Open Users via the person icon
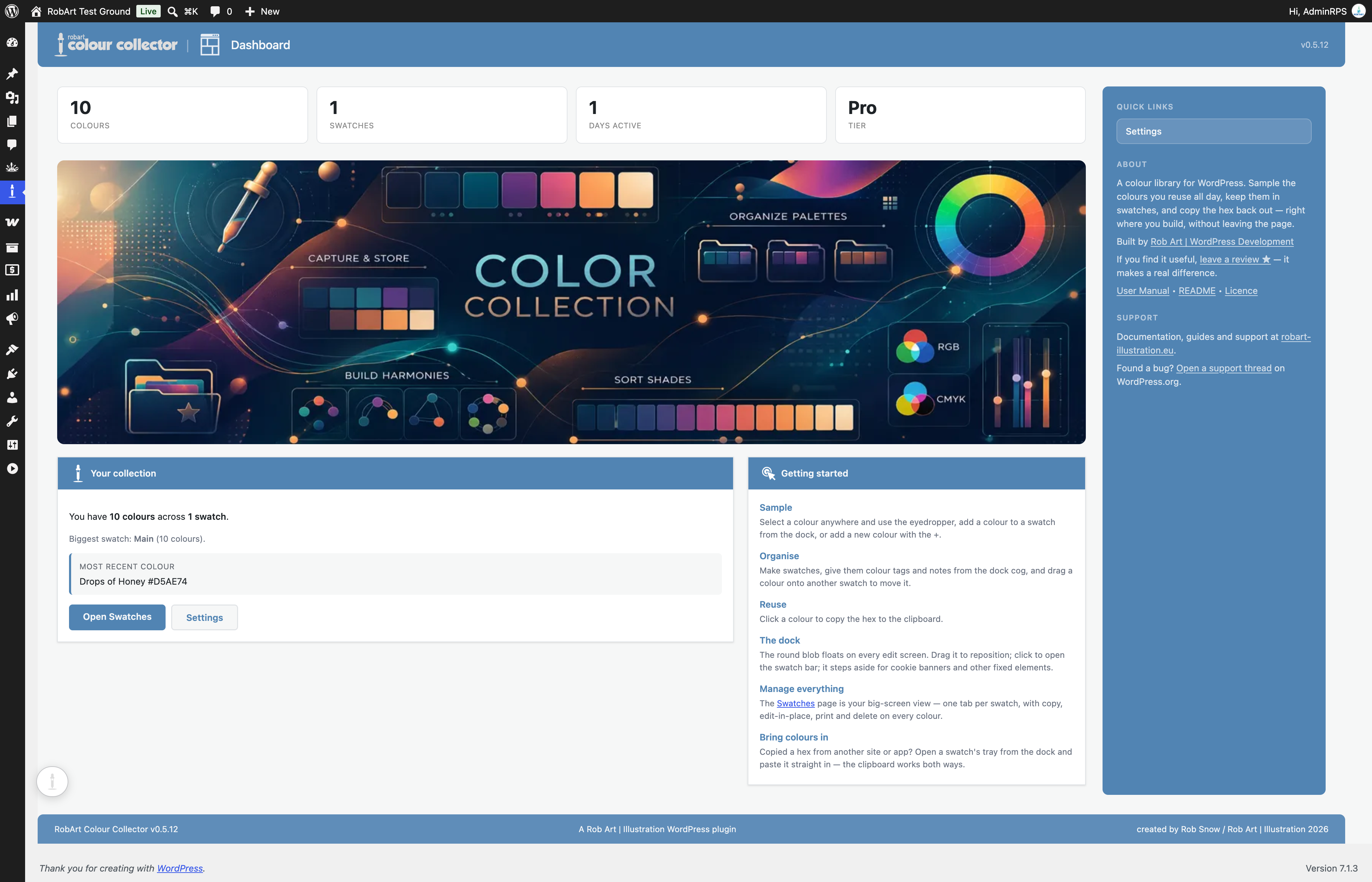 pyautogui.click(x=12, y=397)
